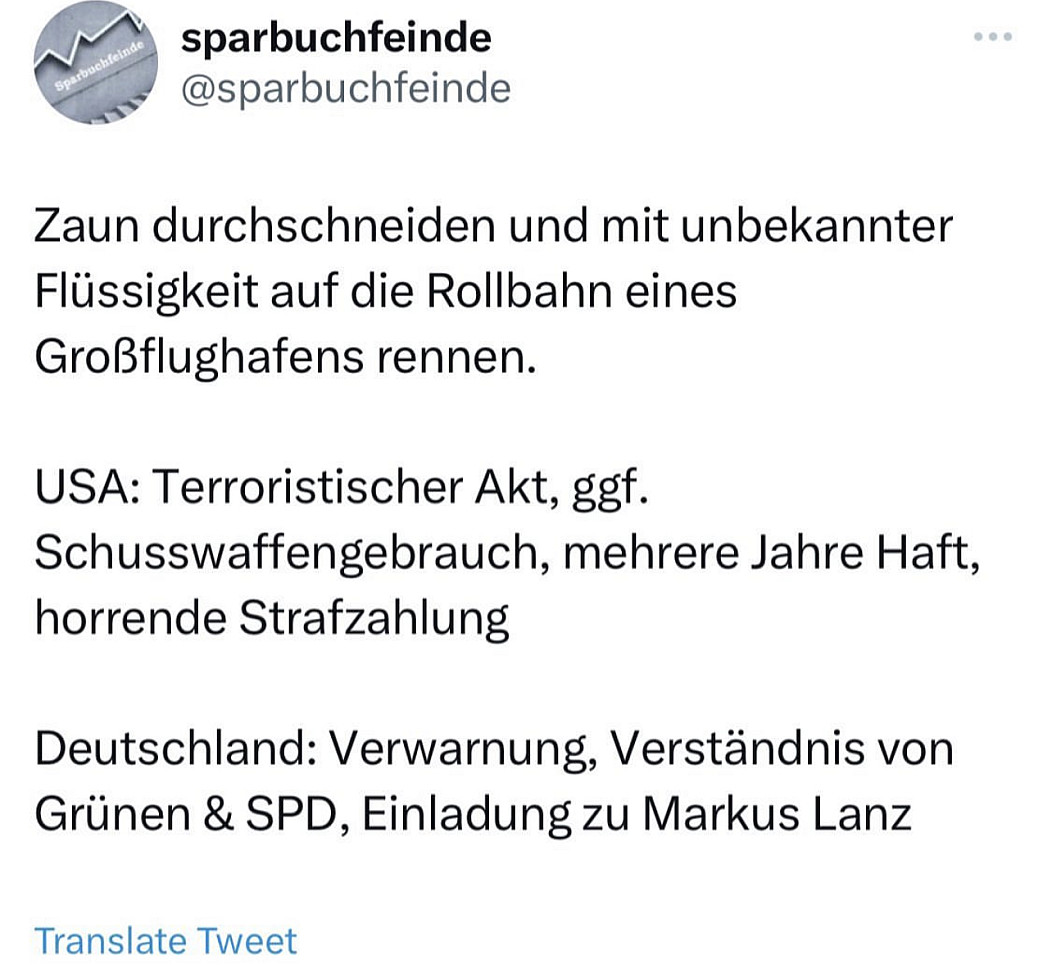The width and height of the screenshot is (1052, 965).
Task: Click the phrase "horrende Strafzahlung"
Action: point(272,619)
